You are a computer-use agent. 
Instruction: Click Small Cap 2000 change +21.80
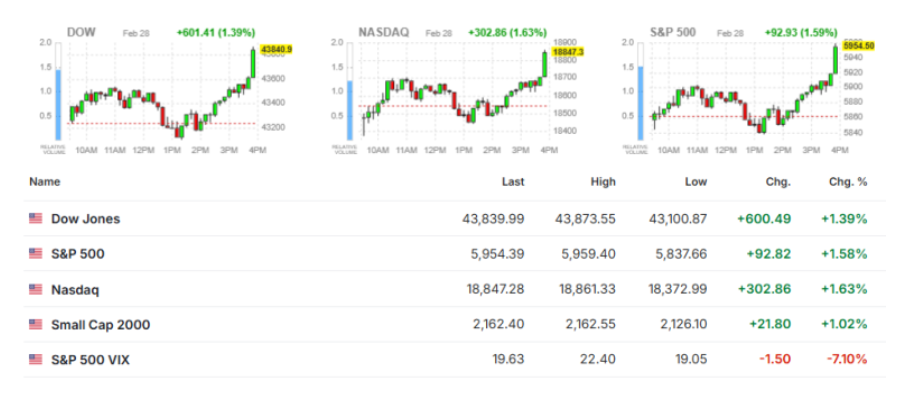coord(769,325)
